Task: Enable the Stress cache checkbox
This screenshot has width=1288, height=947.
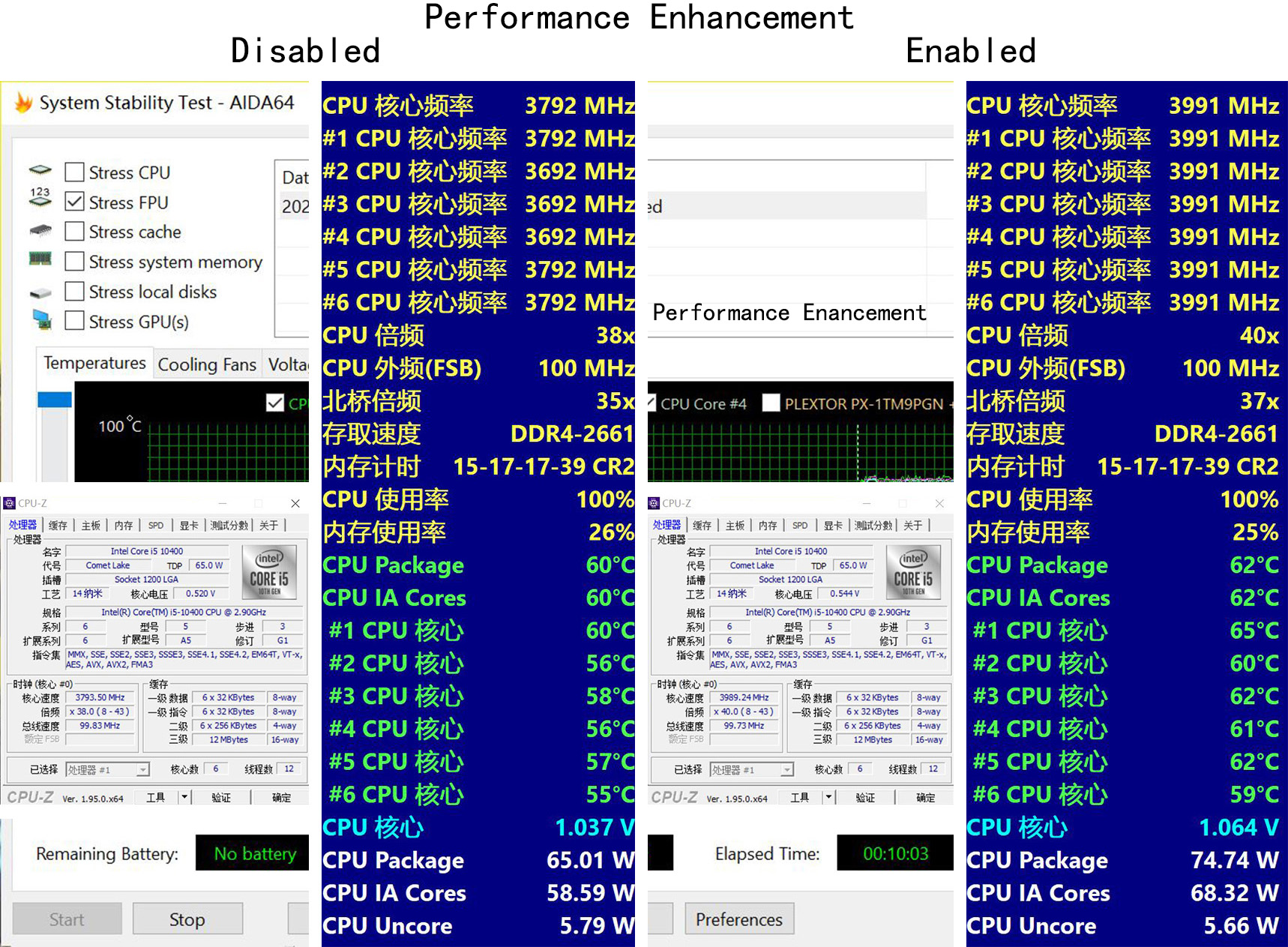Action: pyautogui.click(x=74, y=231)
